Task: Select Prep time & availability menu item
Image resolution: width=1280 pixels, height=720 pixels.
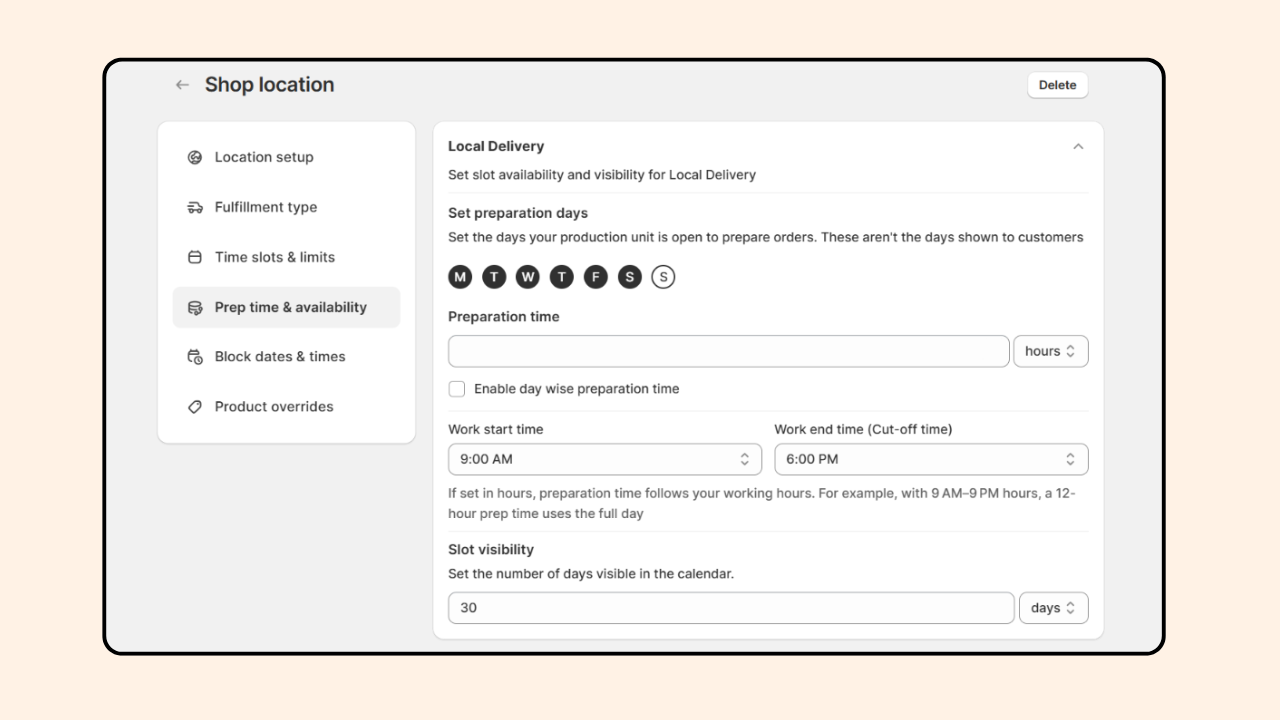Action: (x=286, y=307)
